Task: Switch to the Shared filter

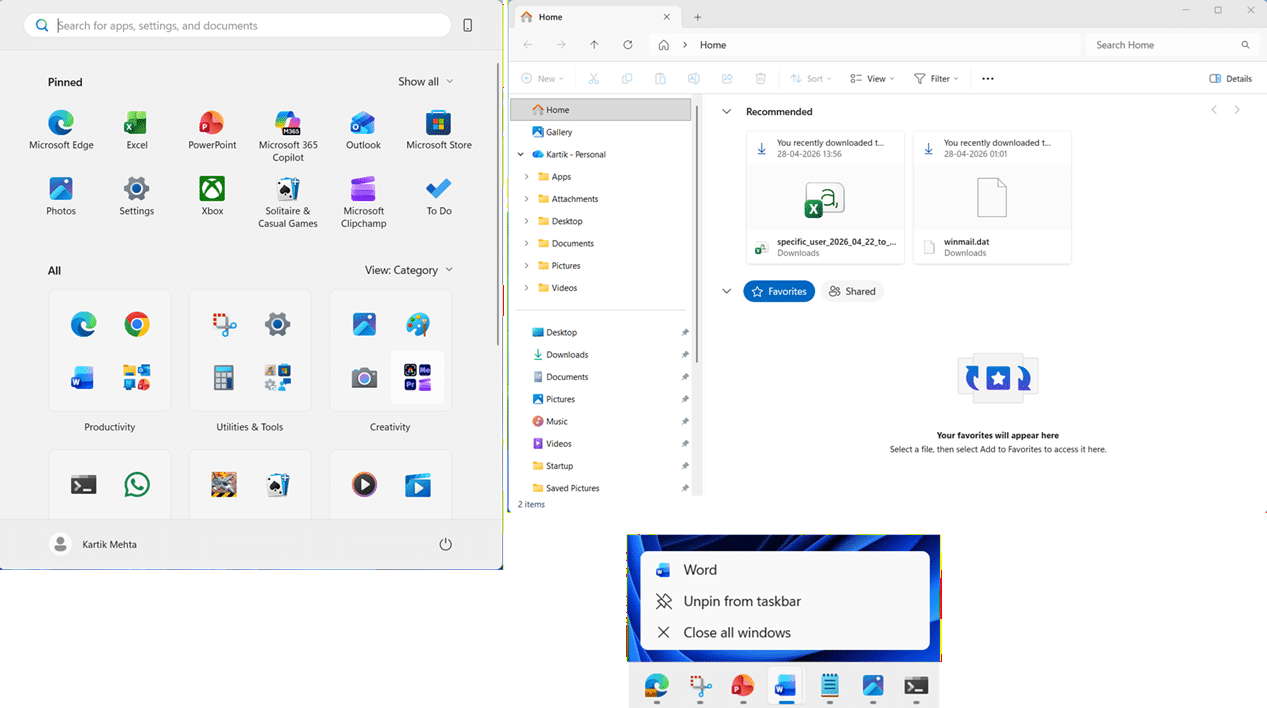Action: click(x=852, y=292)
